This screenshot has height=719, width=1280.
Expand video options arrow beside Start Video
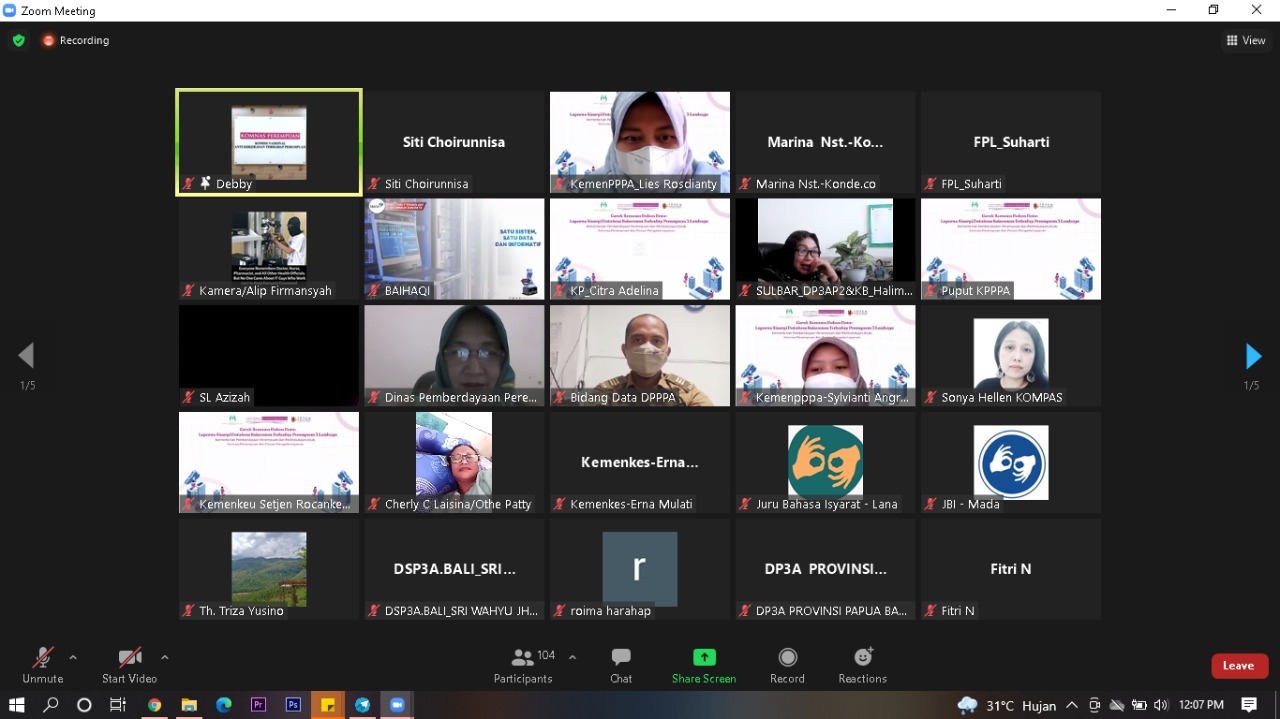pyautogui.click(x=165, y=657)
